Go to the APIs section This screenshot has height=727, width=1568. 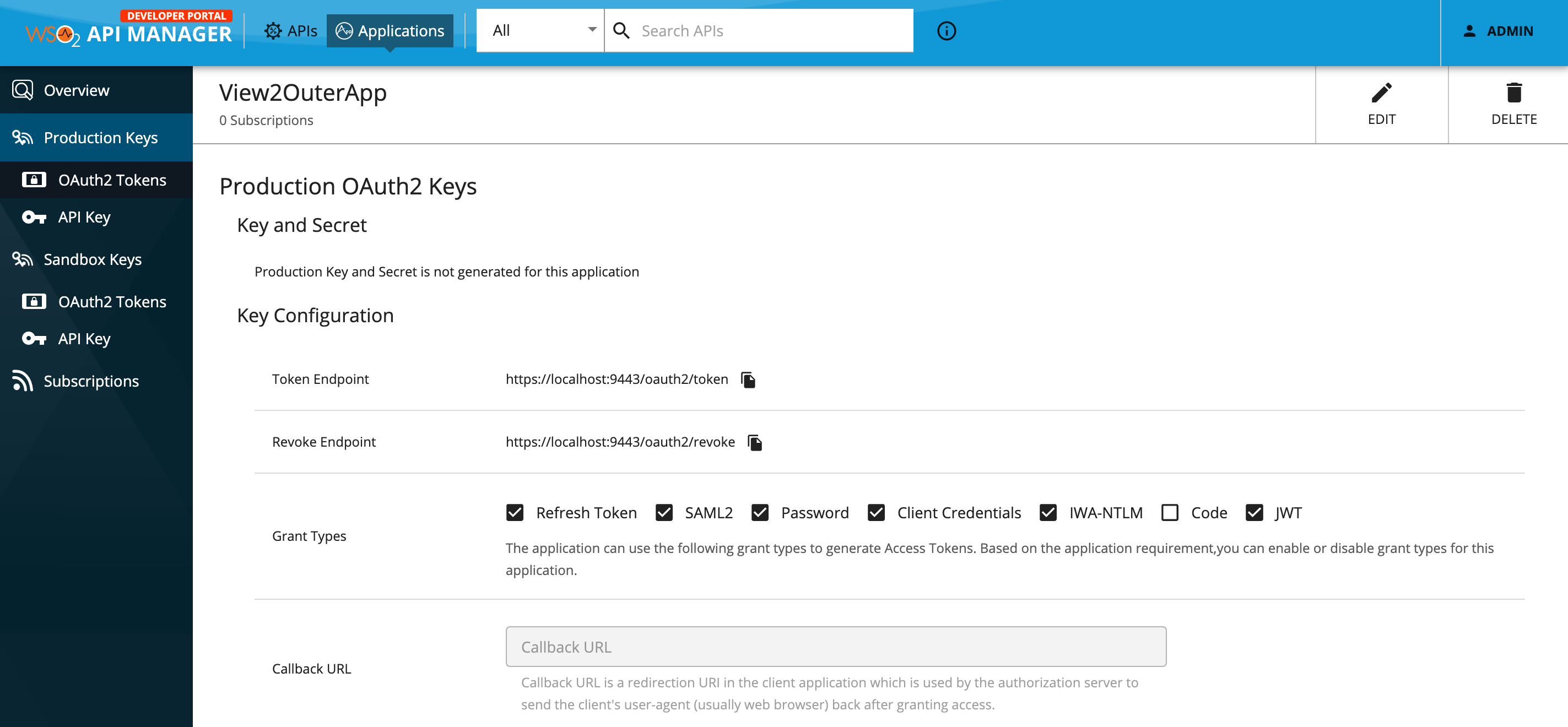(x=291, y=31)
